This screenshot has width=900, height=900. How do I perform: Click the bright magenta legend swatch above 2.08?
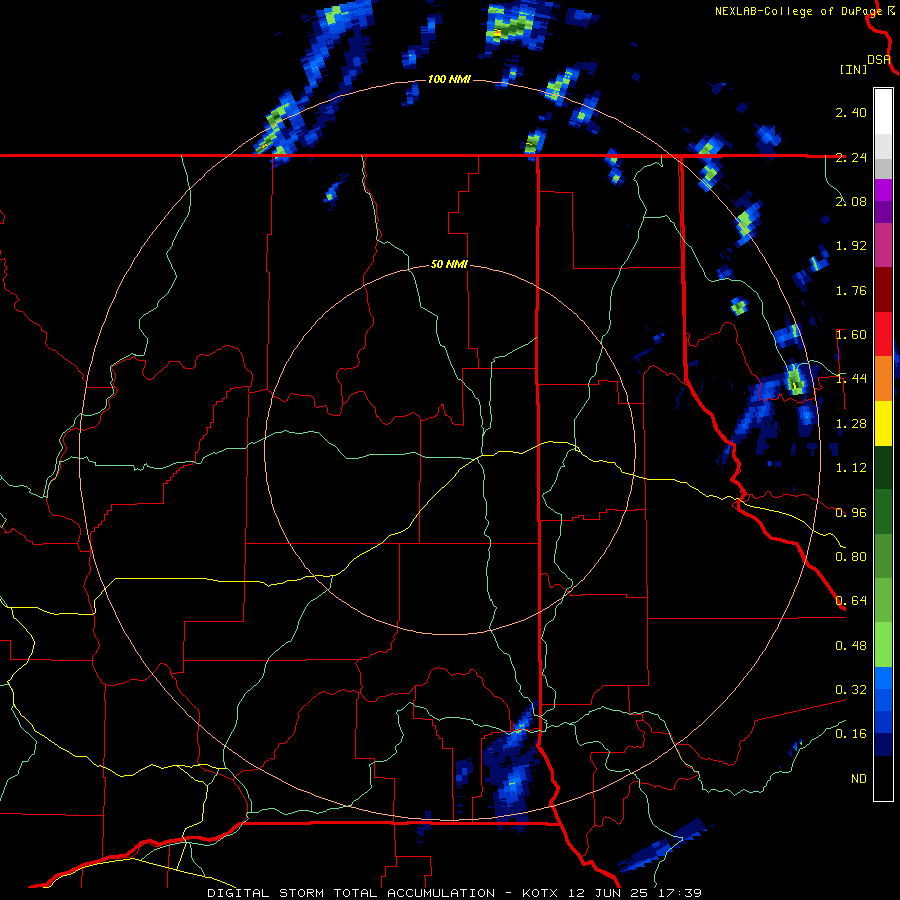pos(883,190)
